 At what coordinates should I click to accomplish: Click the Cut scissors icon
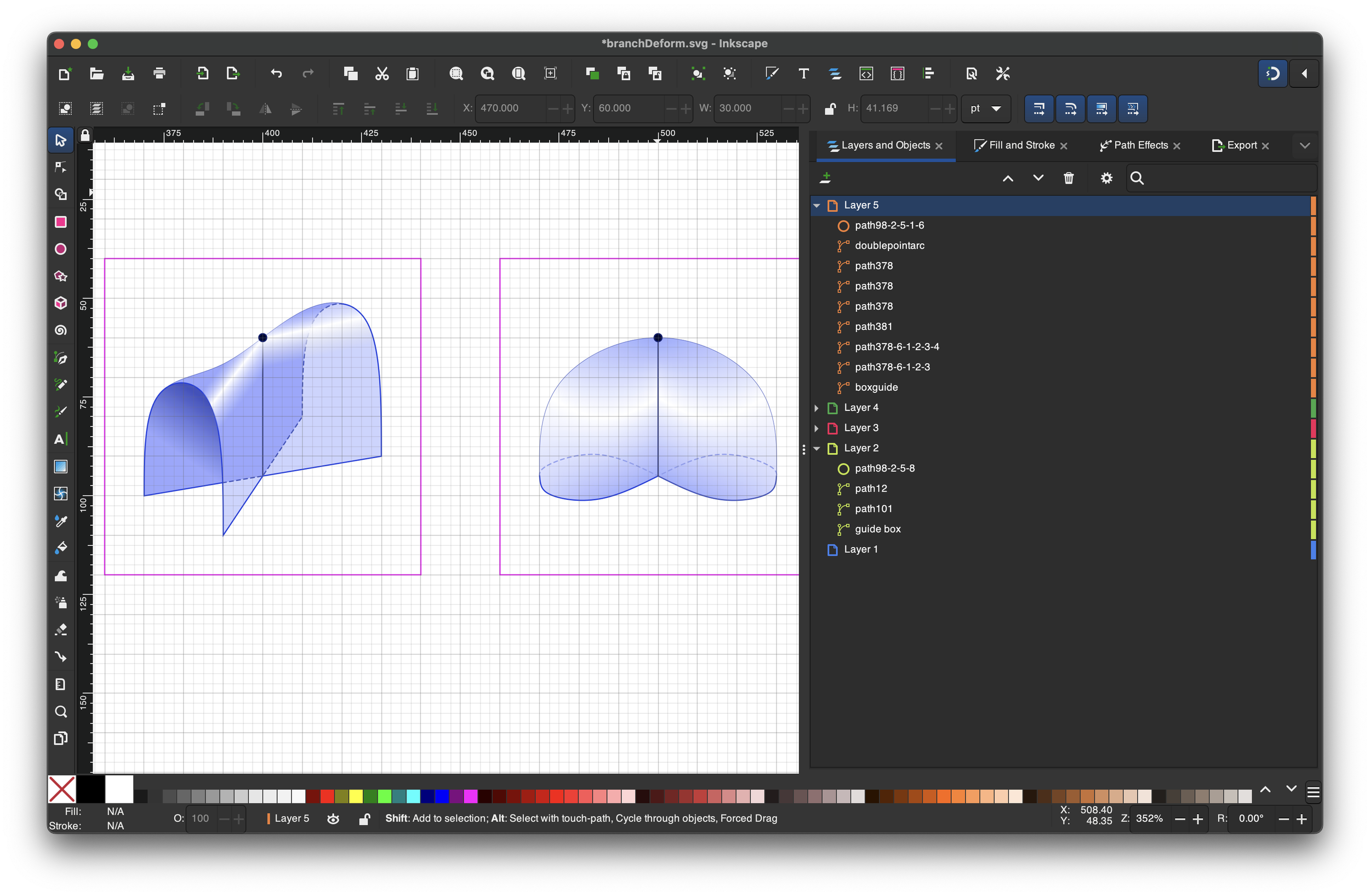[381, 73]
